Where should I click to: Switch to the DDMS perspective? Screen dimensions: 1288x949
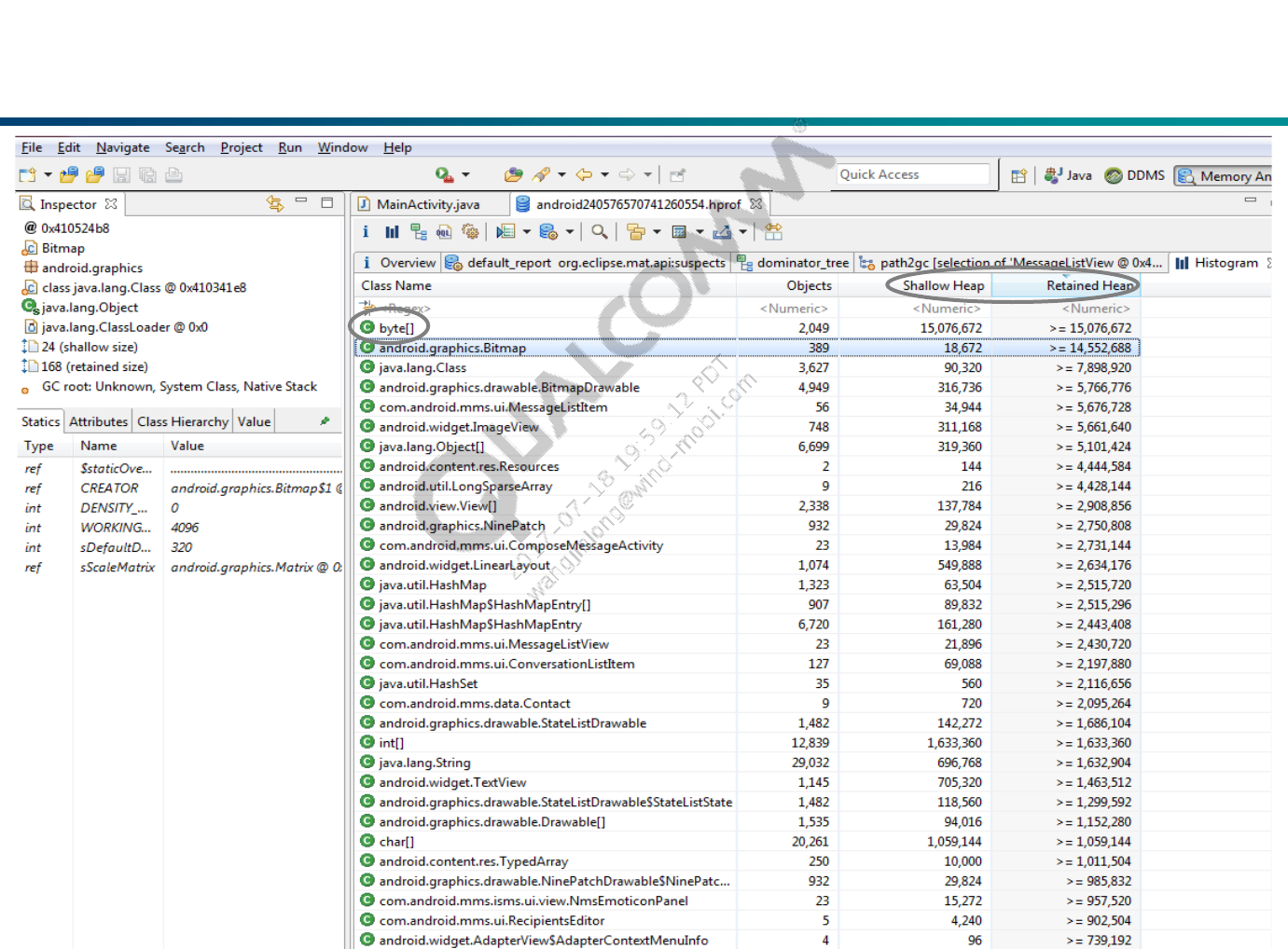[x=1135, y=175]
